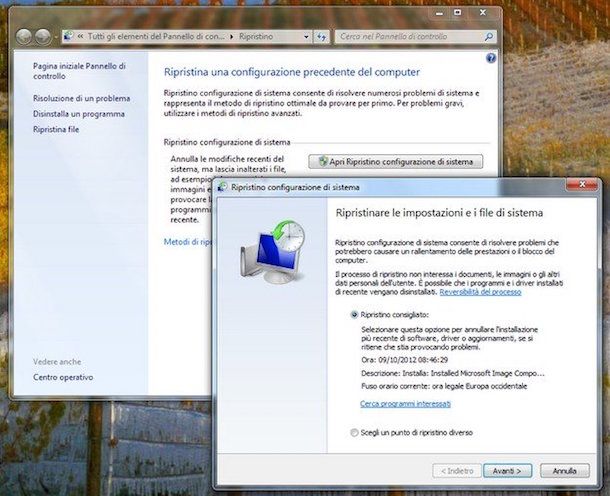Open Pagina iniziale Pannello di controllo
This screenshot has height=496, width=610.
click(79, 71)
